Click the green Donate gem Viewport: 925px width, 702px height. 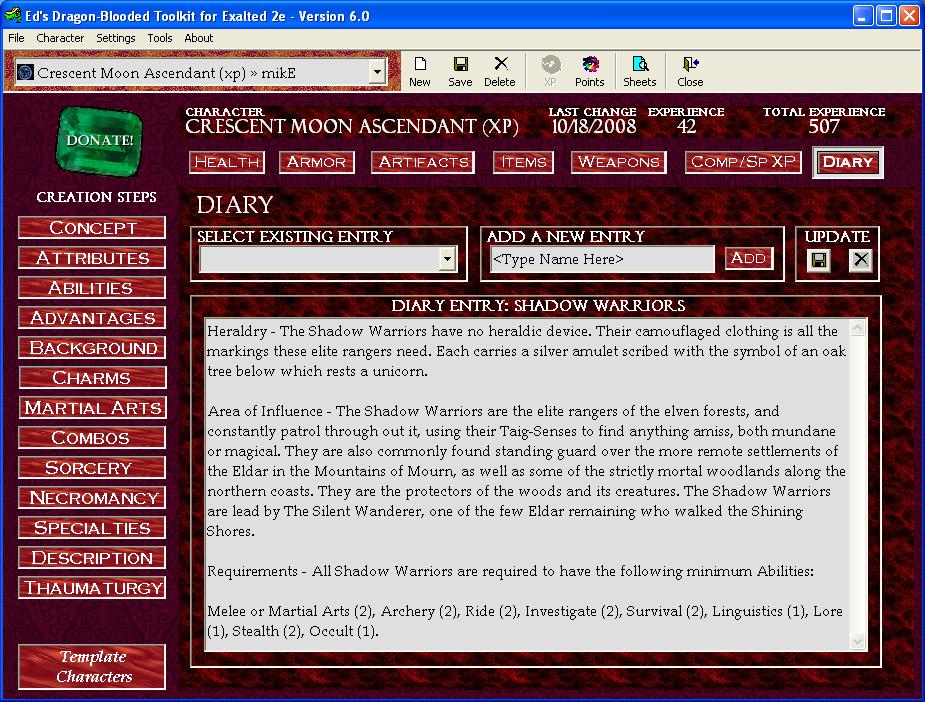(99, 141)
